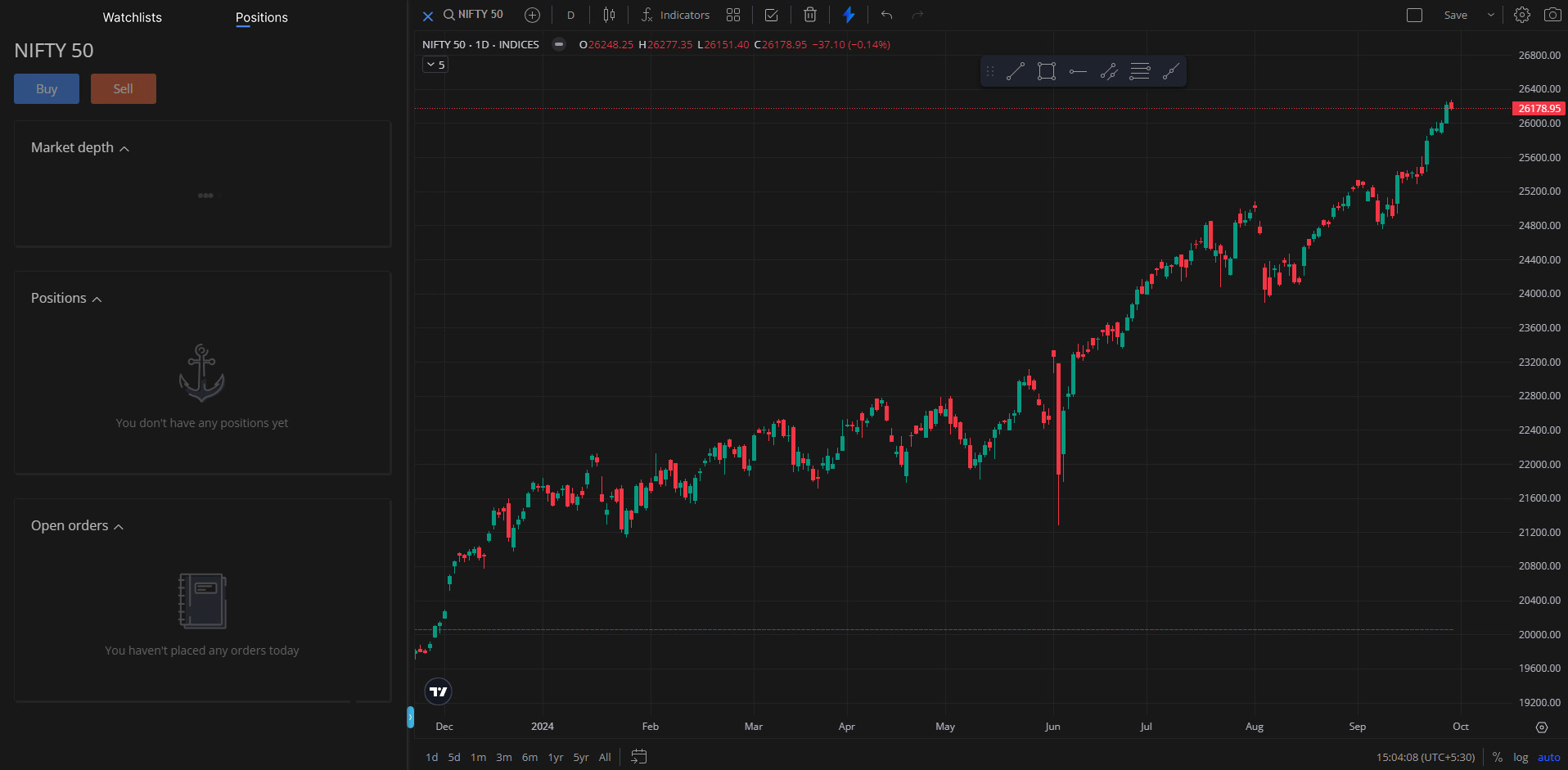Take a chart snapshot with camera icon

pos(1552,15)
